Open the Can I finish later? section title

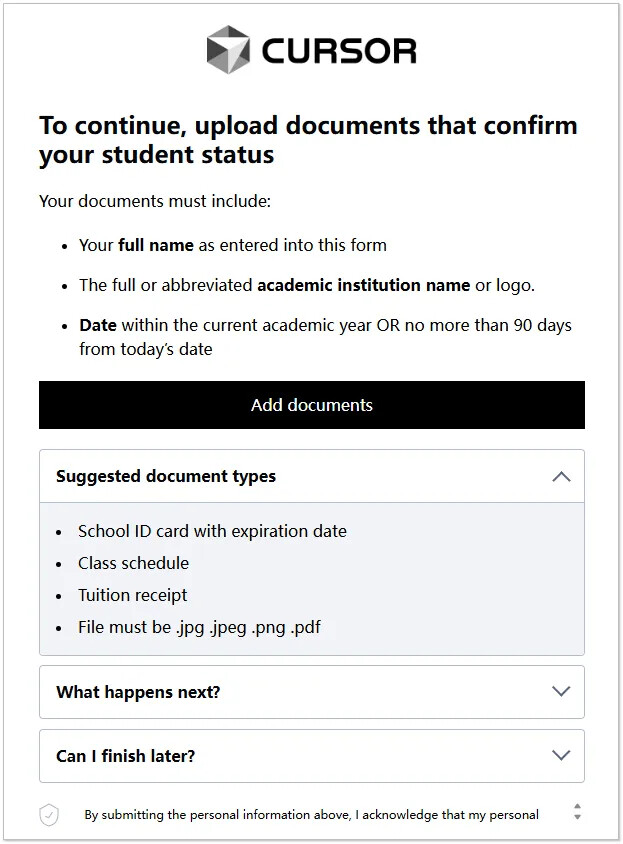[125, 756]
